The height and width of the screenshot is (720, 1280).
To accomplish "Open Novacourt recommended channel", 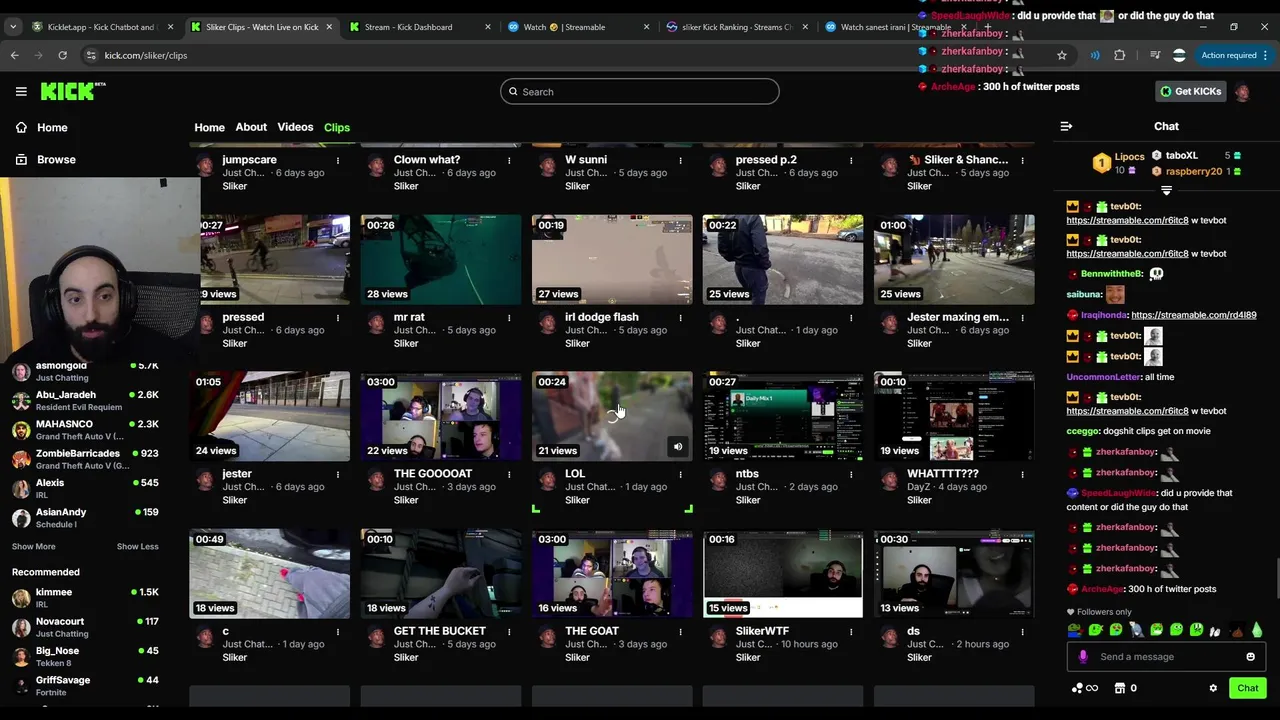I will click(85, 627).
